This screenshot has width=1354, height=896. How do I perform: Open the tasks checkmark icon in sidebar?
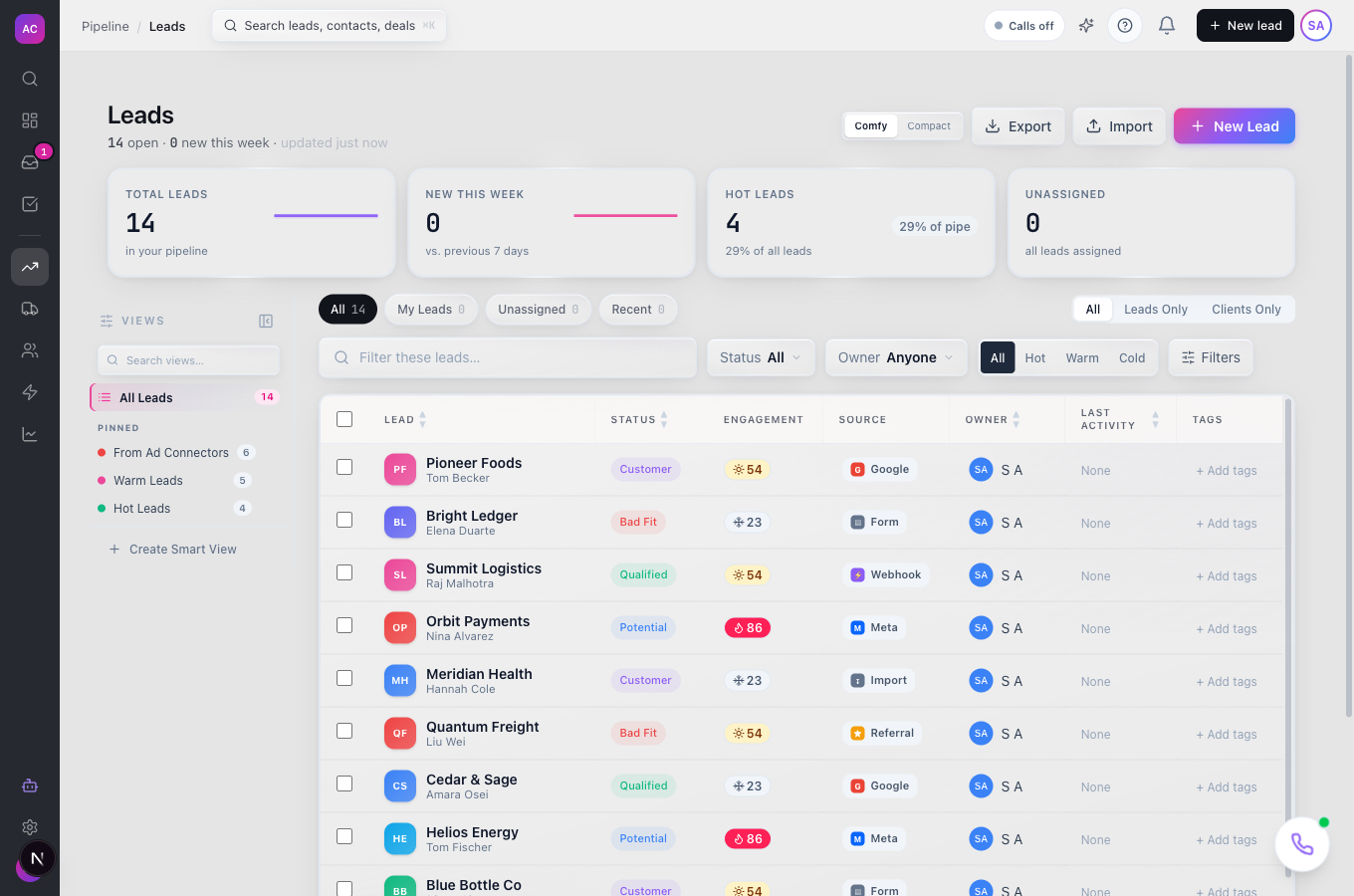[x=30, y=204]
